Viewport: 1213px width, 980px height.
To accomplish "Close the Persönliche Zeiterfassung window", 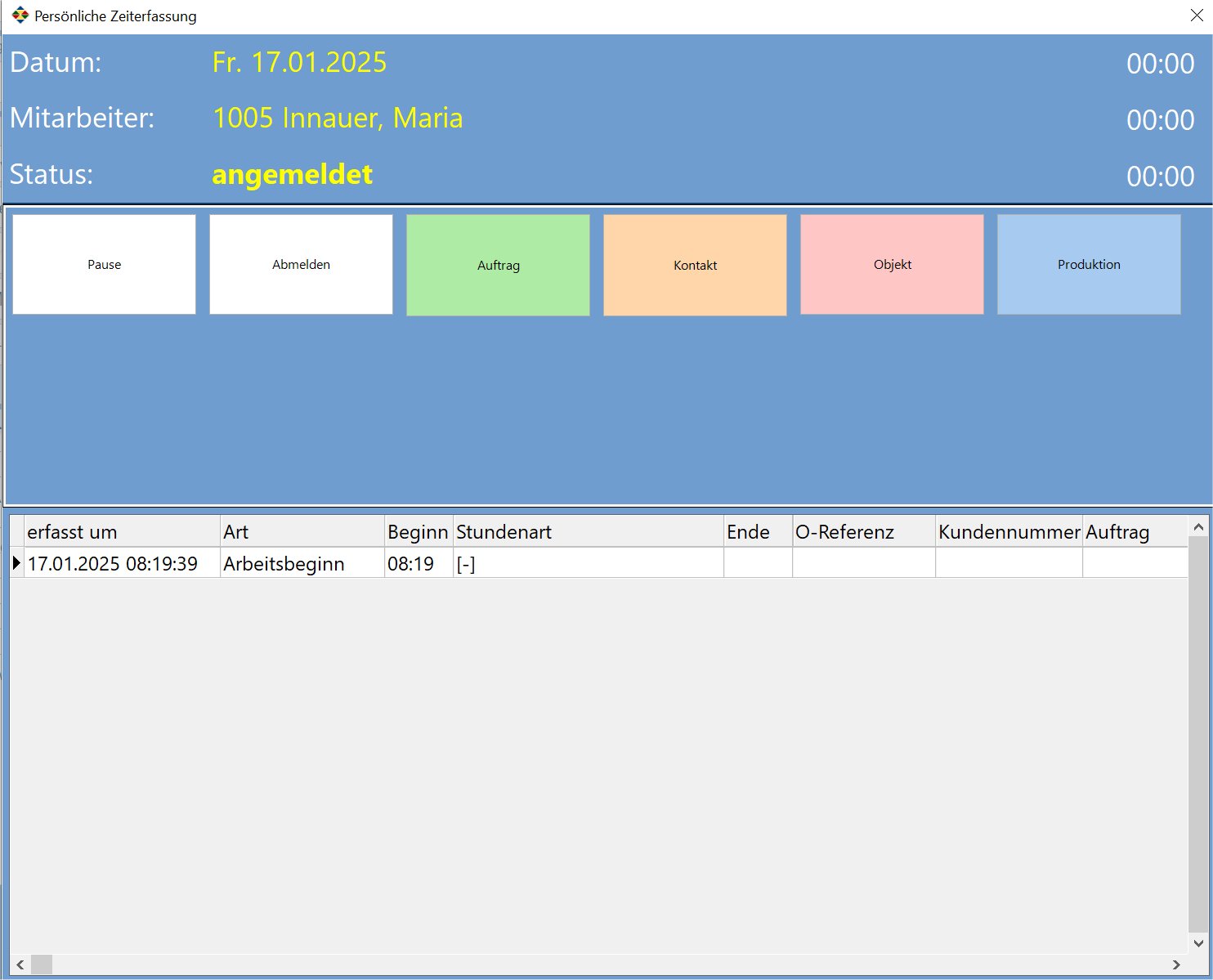I will click(x=1197, y=16).
